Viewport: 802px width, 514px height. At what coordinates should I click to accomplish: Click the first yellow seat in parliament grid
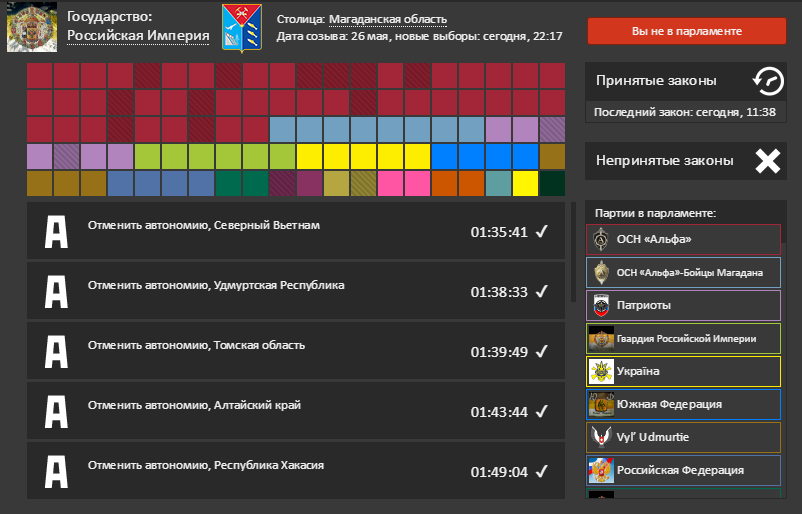click(x=309, y=156)
